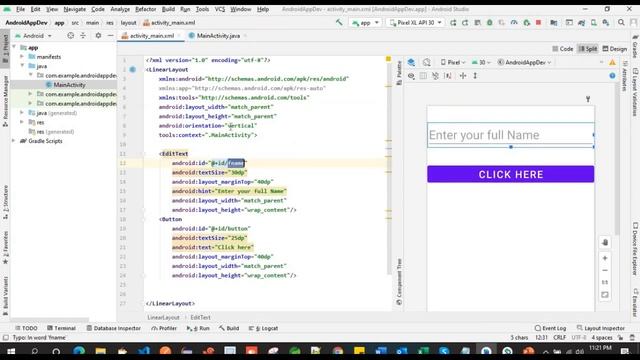Toggle the Component Tree panel
This screenshot has width=640, height=360.
tap(399, 282)
